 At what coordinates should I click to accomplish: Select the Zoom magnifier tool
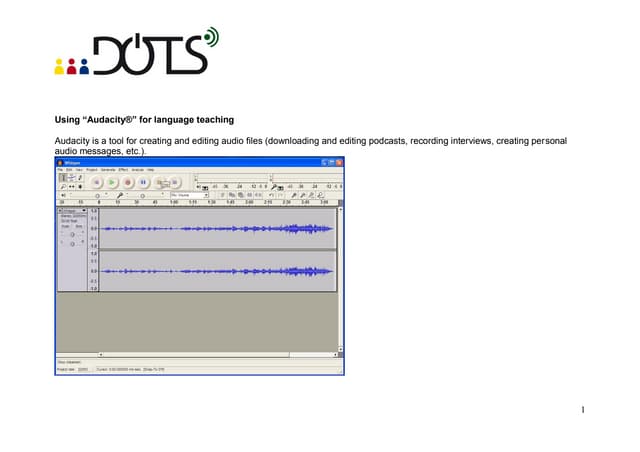(61, 186)
